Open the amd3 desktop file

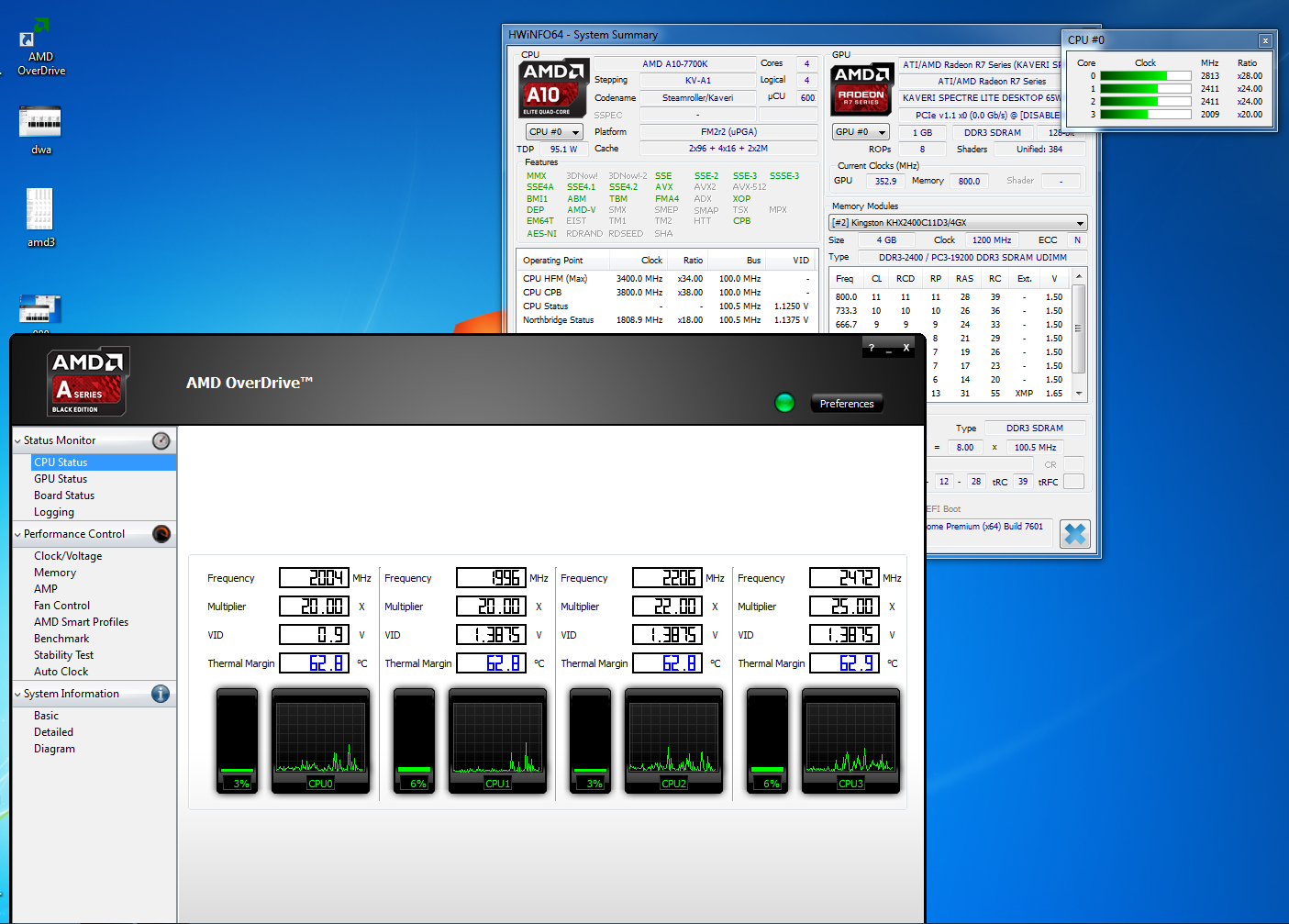coord(40,218)
